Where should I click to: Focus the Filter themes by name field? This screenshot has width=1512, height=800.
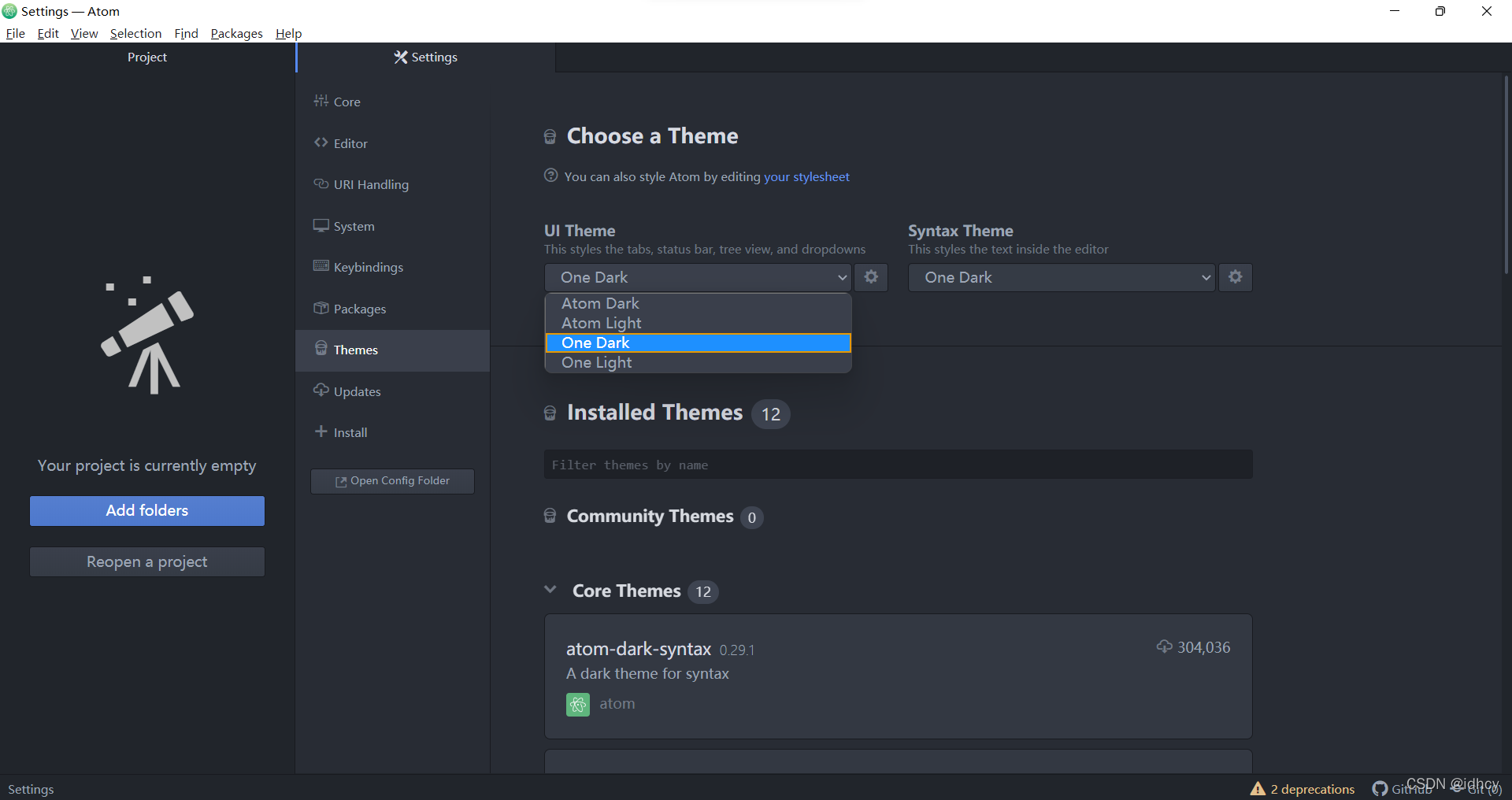click(898, 465)
